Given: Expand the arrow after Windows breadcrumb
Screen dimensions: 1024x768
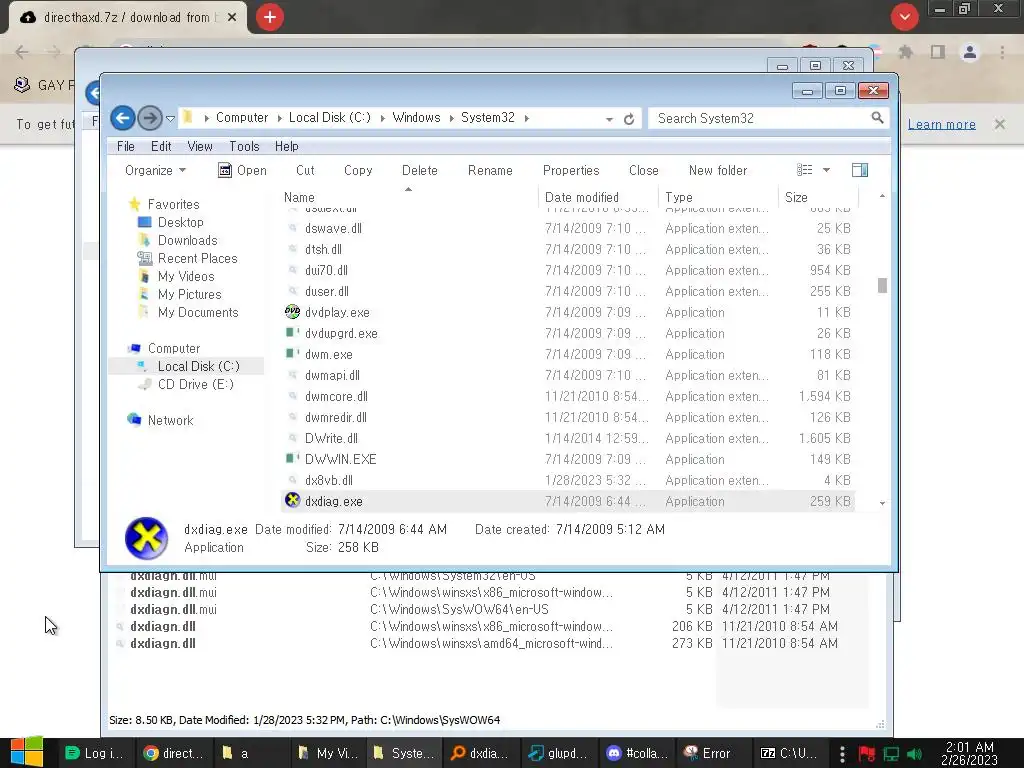Looking at the screenshot, I should coord(451,118).
